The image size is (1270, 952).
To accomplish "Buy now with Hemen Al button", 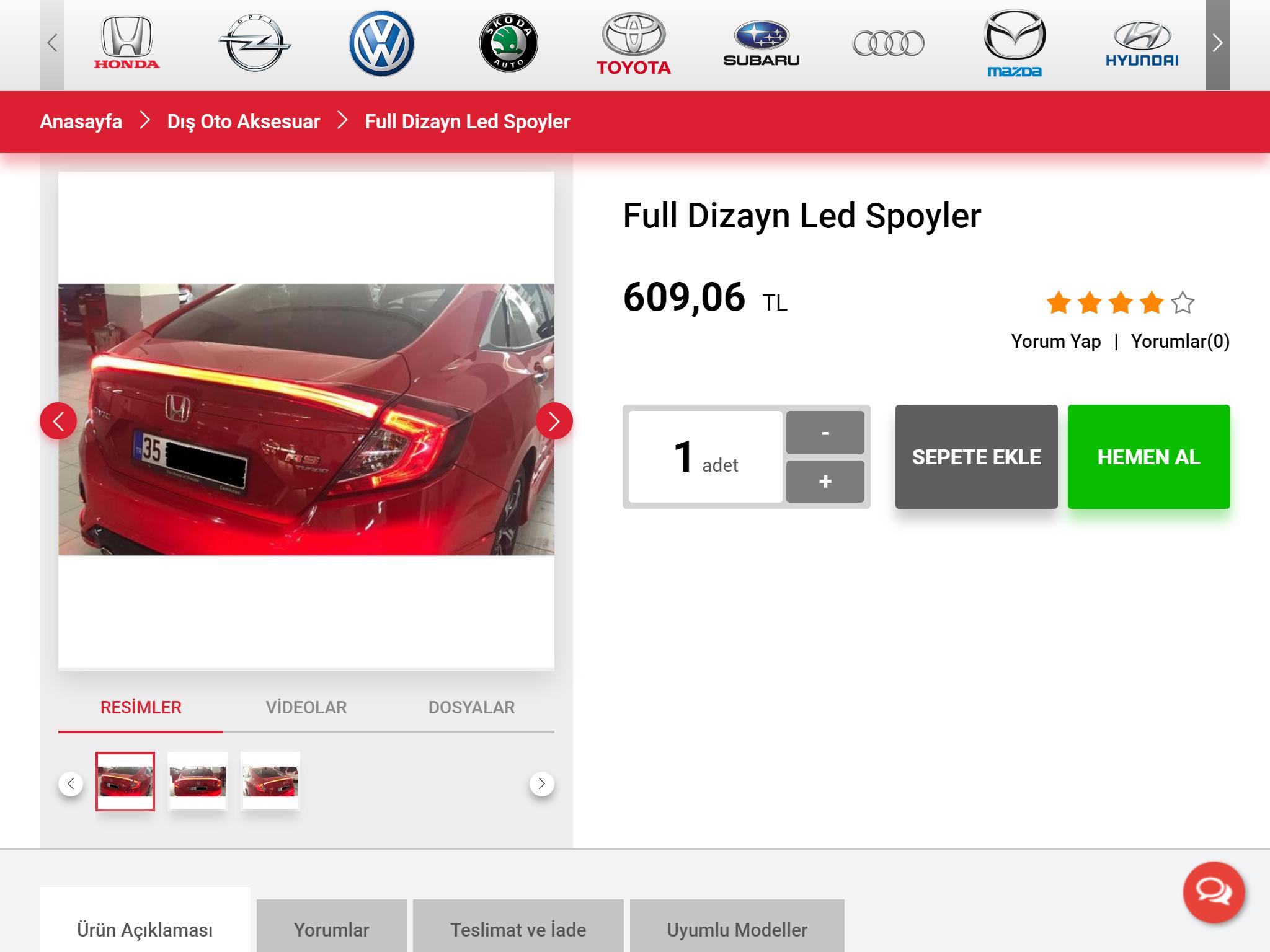I will pos(1148,457).
